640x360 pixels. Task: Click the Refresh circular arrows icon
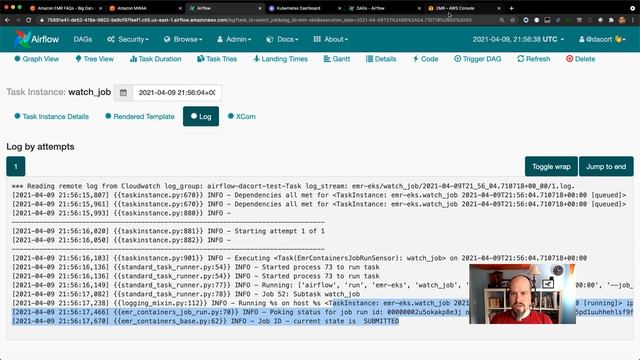[x=520, y=59]
